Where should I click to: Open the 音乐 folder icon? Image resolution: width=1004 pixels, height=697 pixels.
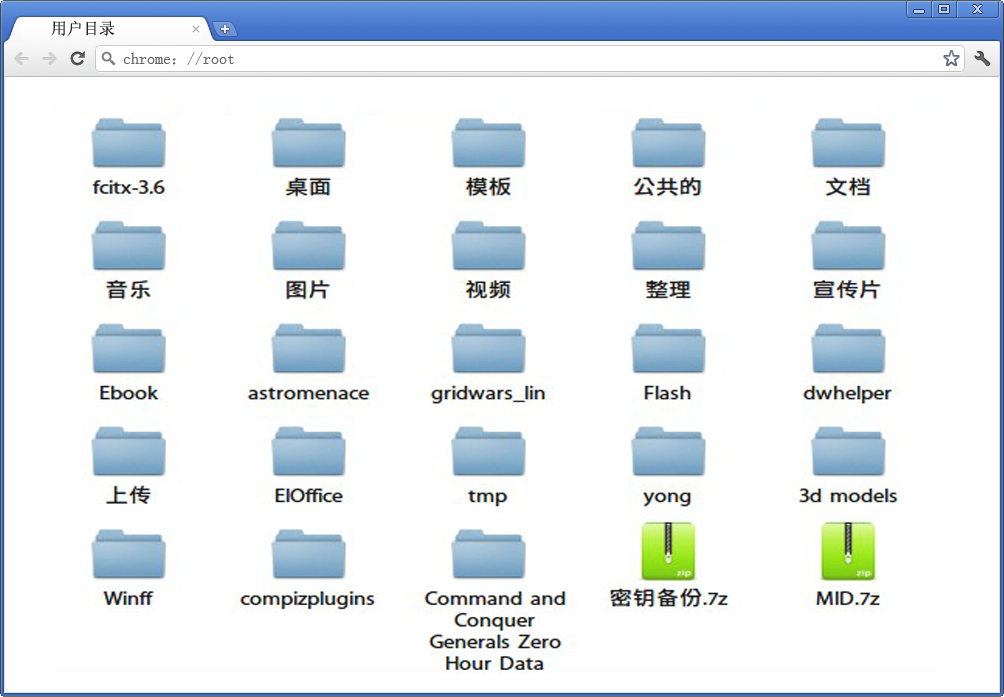point(129,246)
